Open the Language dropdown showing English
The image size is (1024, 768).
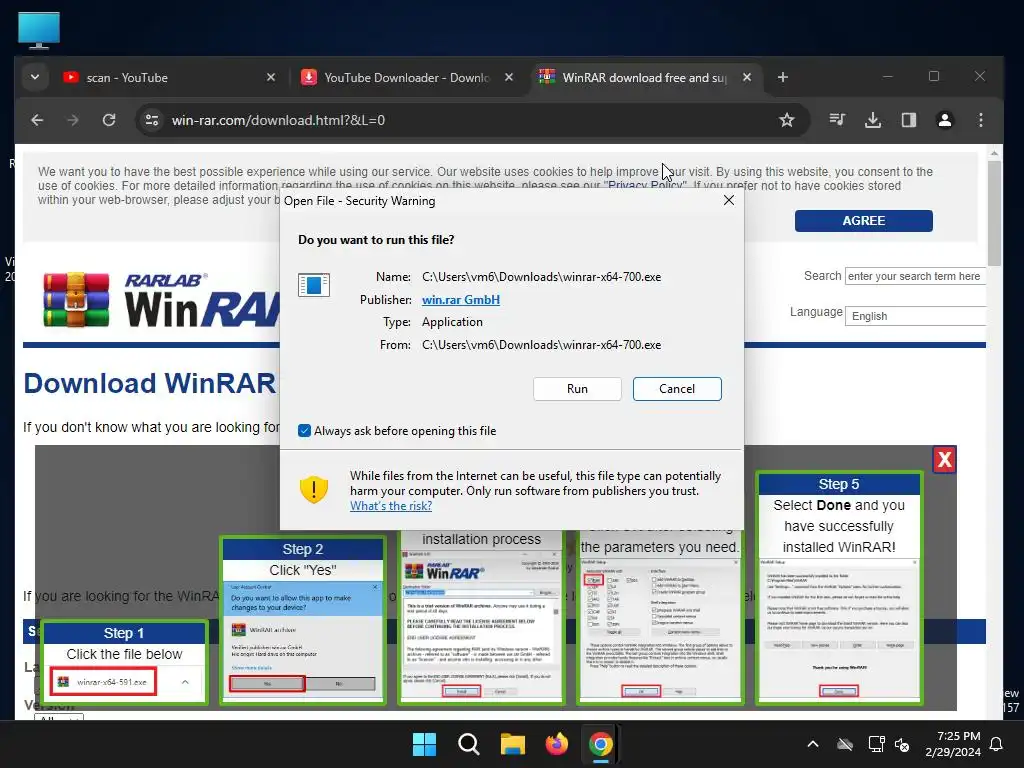coord(915,316)
